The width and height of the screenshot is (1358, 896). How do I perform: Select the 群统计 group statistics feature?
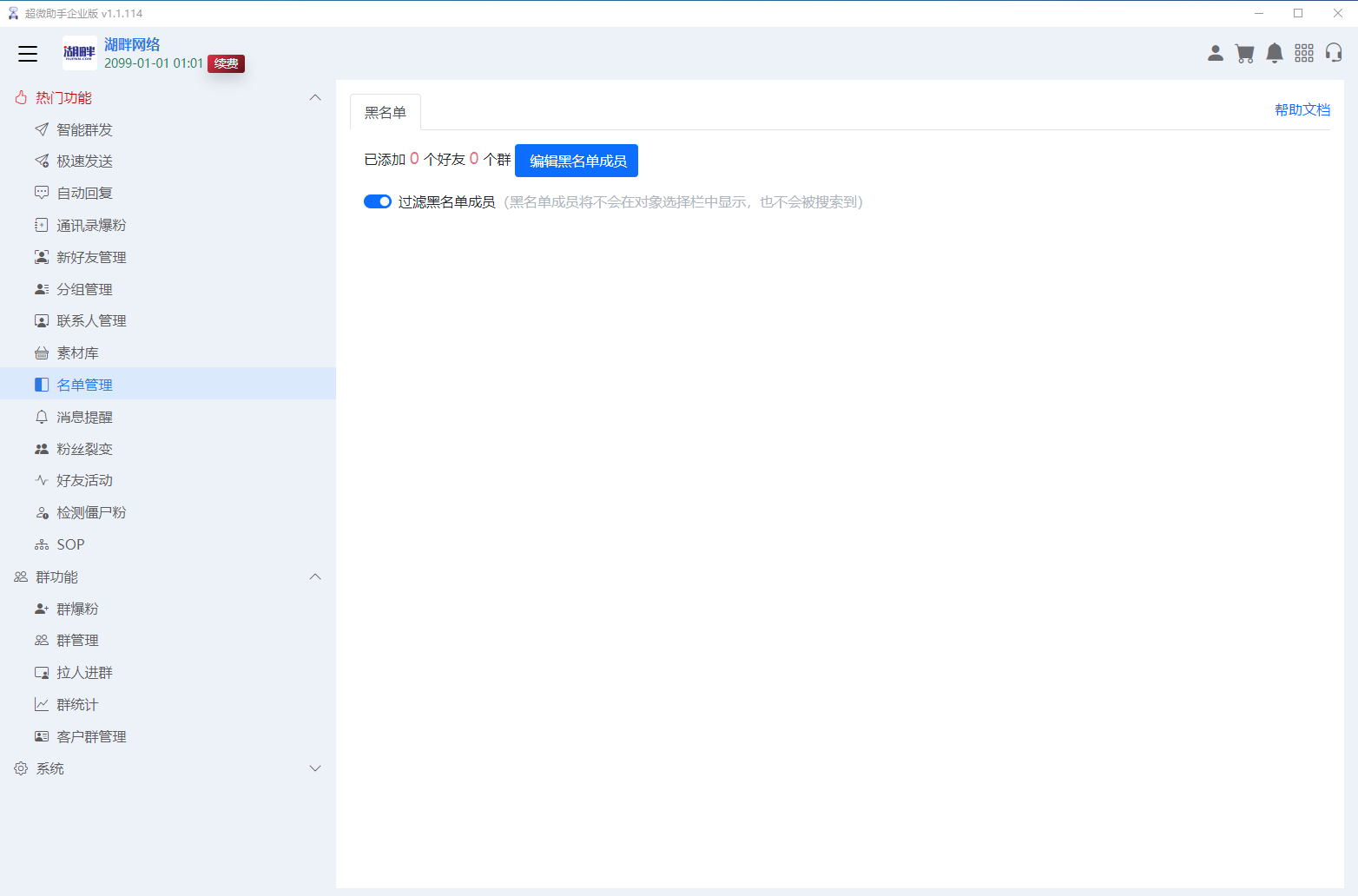point(78,703)
